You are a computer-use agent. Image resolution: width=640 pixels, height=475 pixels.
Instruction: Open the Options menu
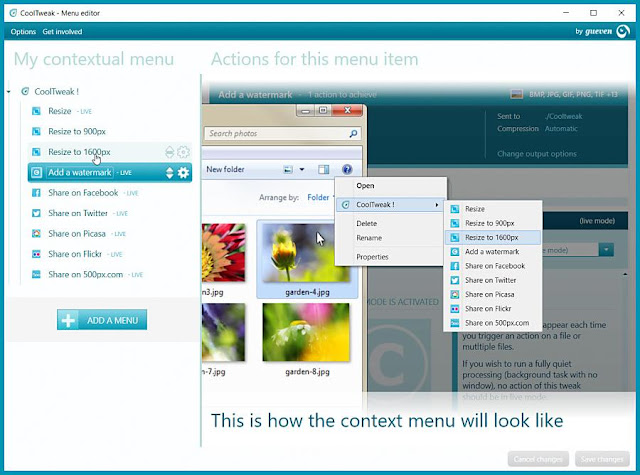[23, 31]
